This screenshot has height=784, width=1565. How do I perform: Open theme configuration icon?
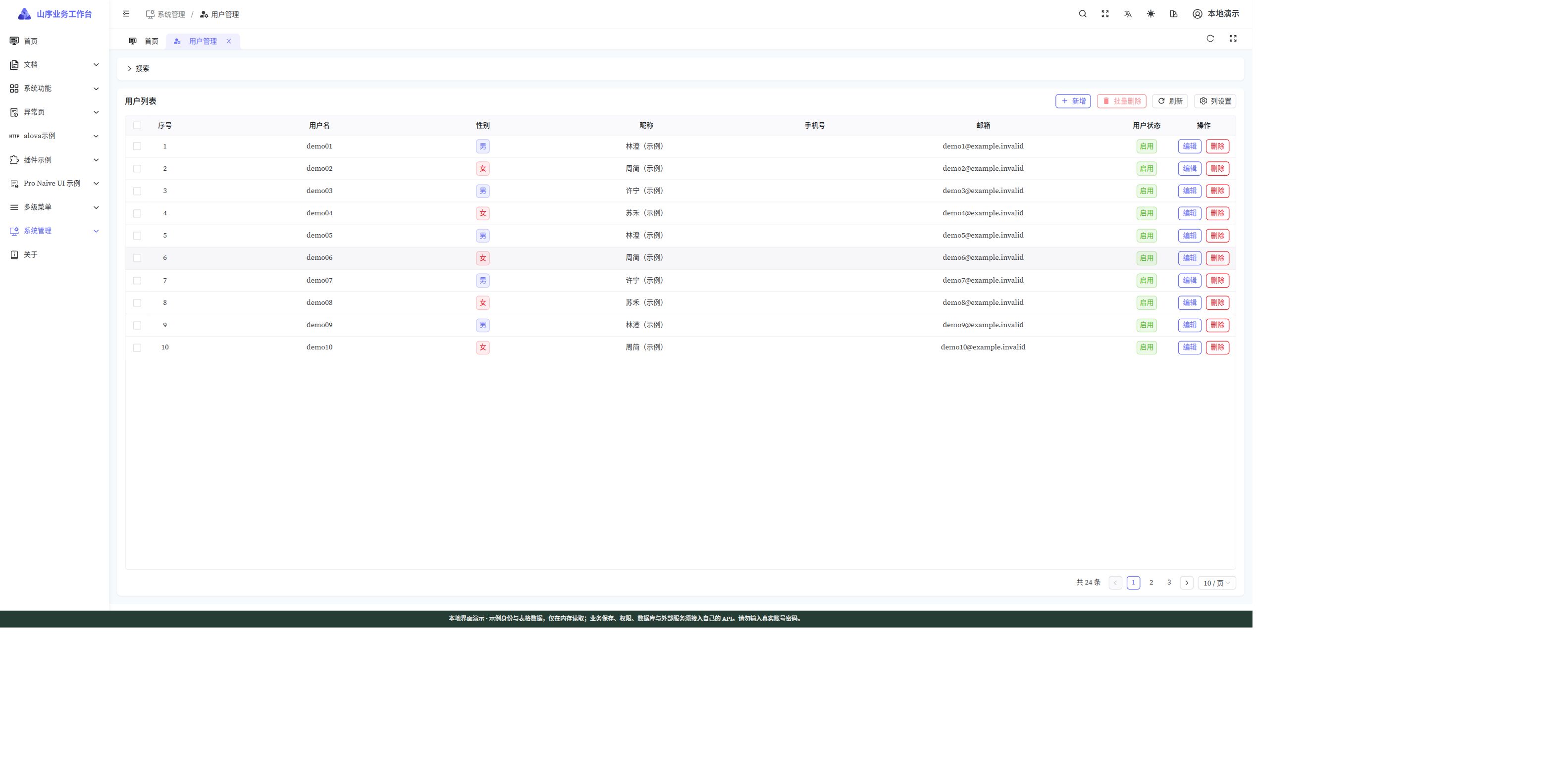coord(1173,14)
